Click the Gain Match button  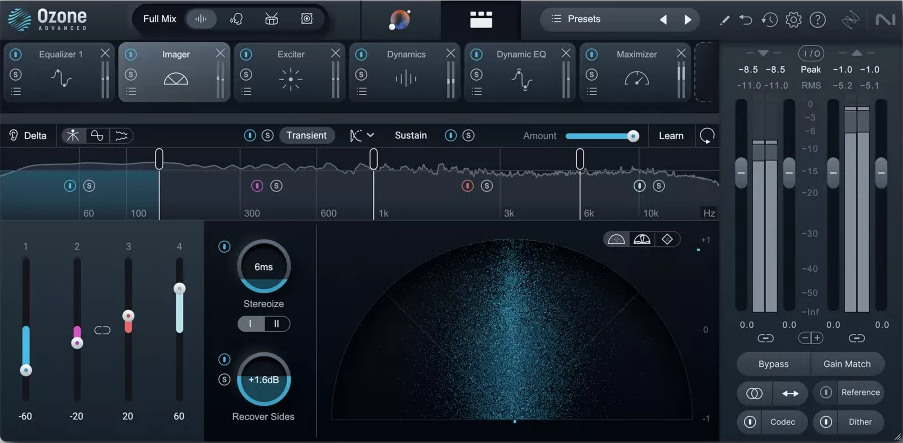(x=847, y=364)
